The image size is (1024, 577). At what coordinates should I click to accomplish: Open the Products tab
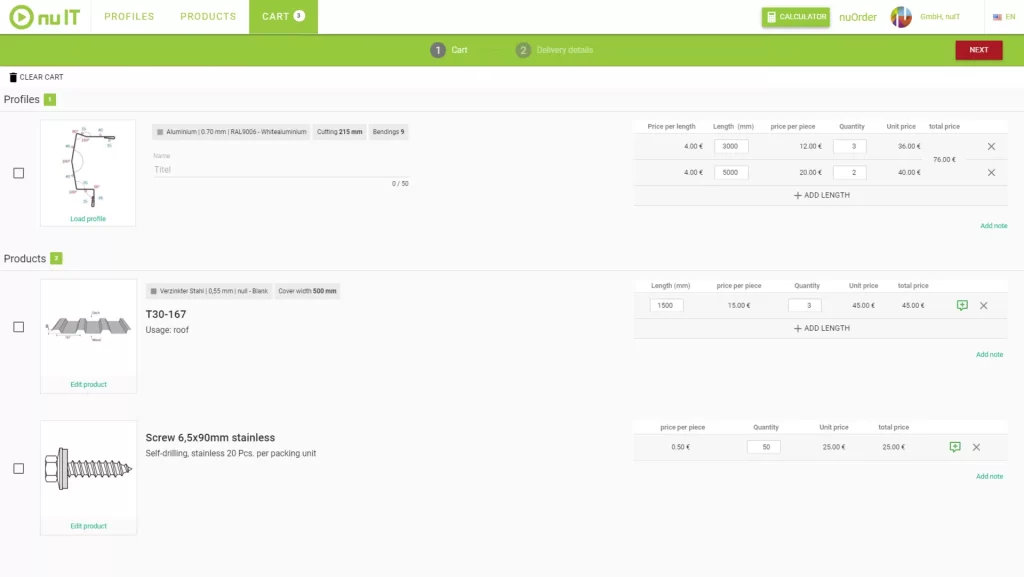click(208, 17)
